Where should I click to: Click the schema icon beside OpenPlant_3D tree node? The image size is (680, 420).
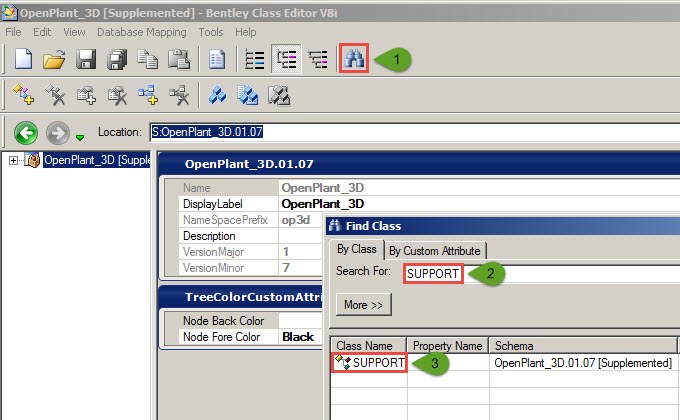(x=32, y=160)
